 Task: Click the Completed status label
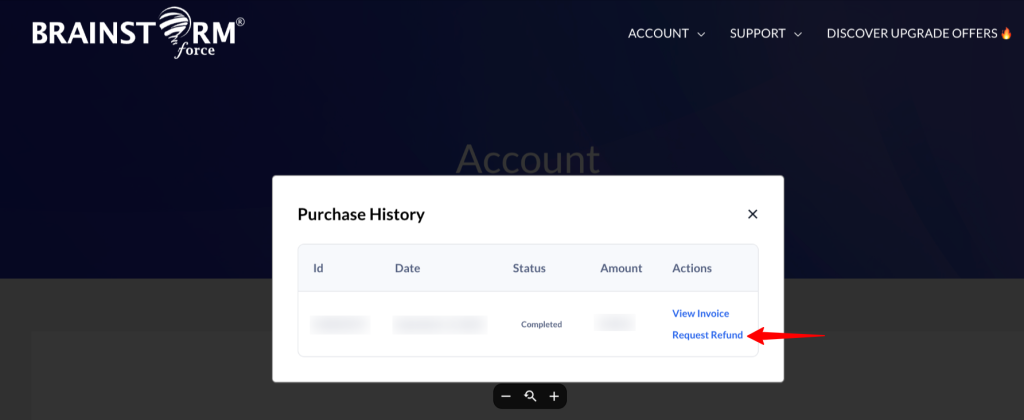541,324
